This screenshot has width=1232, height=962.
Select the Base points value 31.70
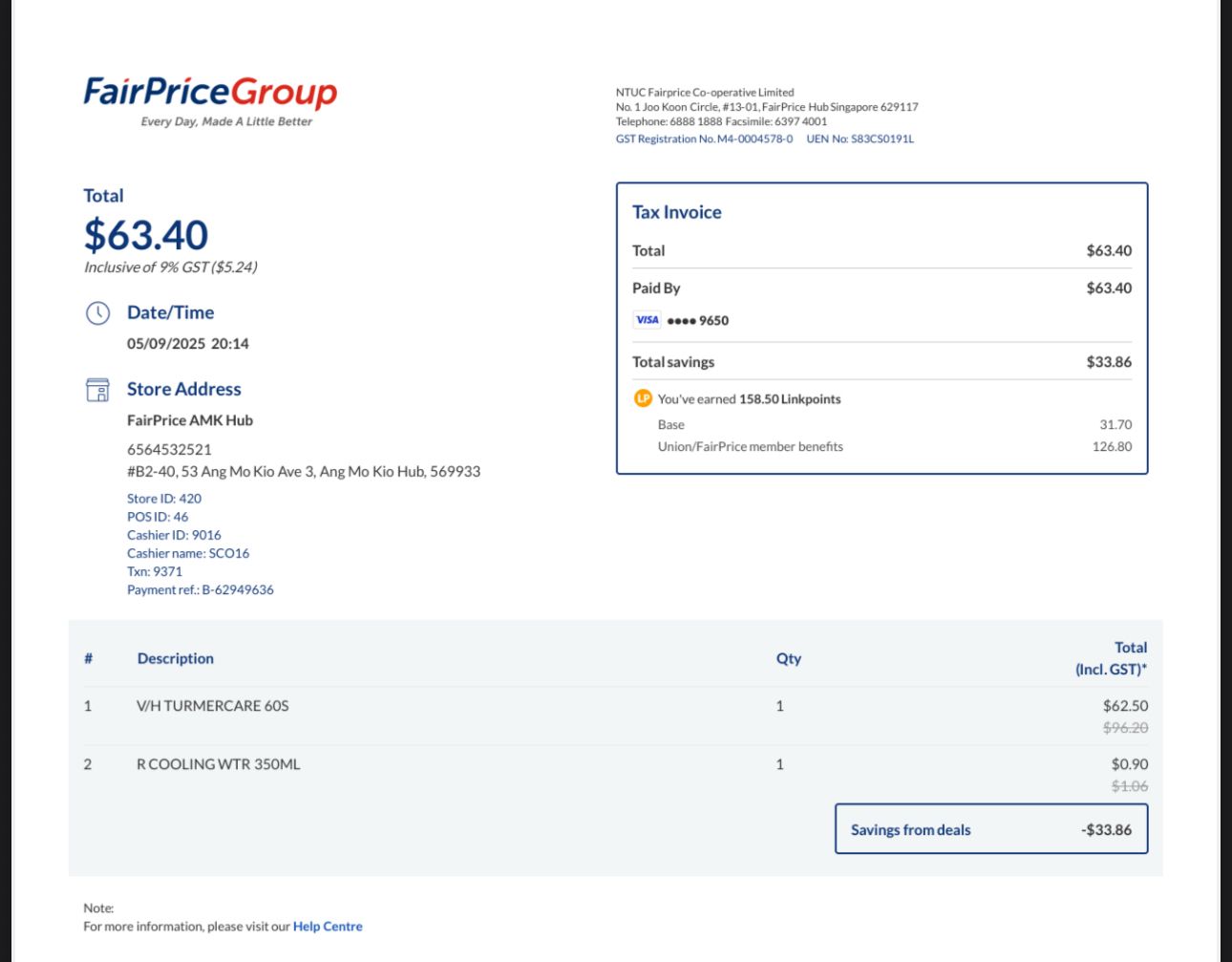(x=1115, y=425)
